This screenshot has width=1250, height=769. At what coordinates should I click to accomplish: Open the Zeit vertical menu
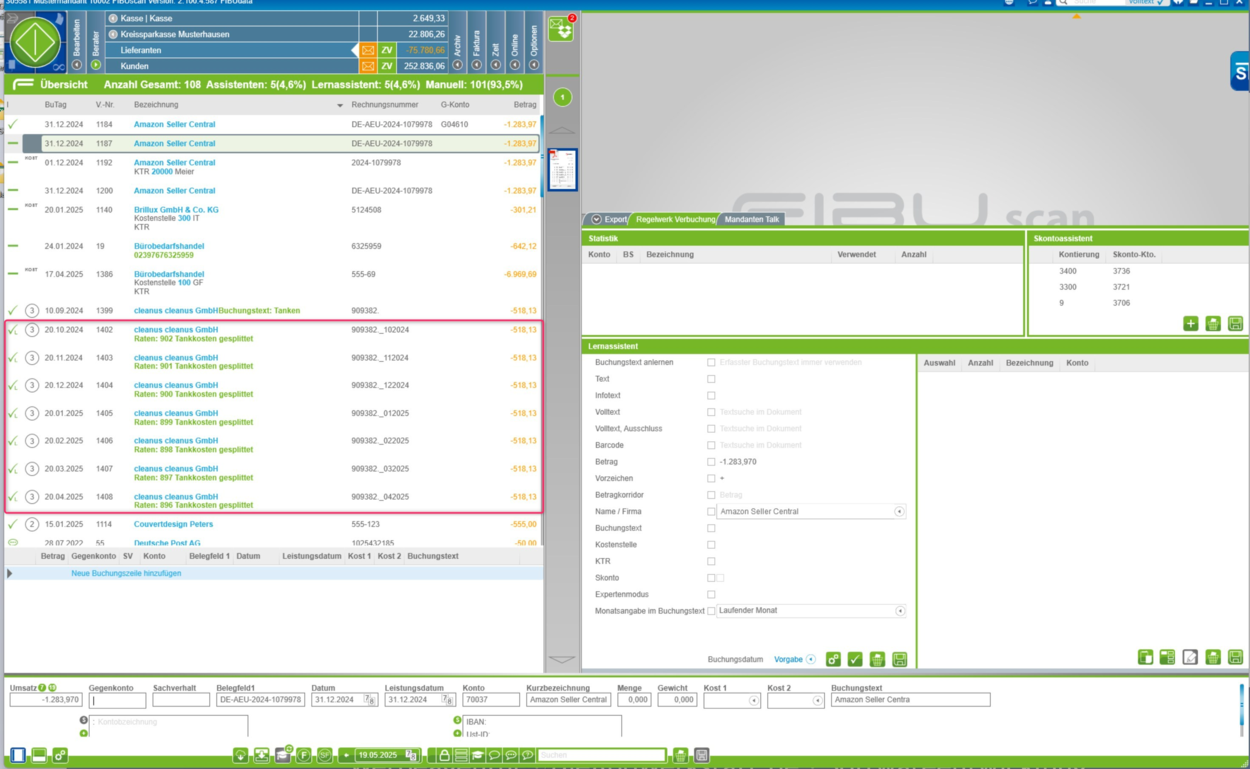(496, 42)
